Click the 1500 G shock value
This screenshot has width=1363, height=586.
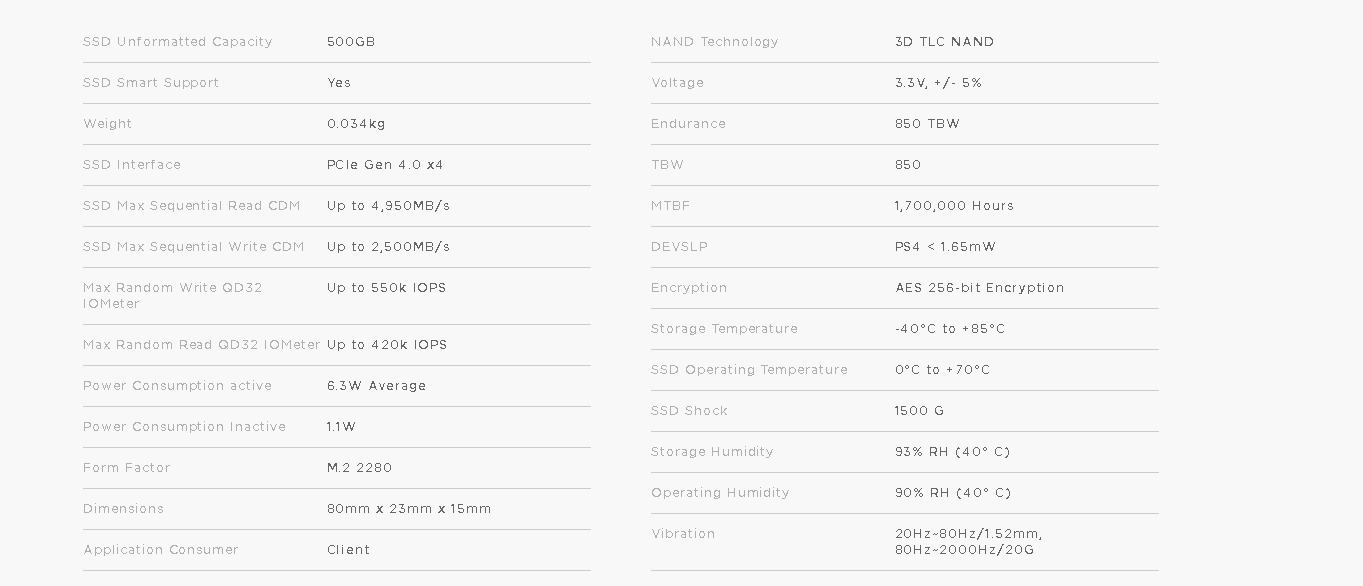919,411
